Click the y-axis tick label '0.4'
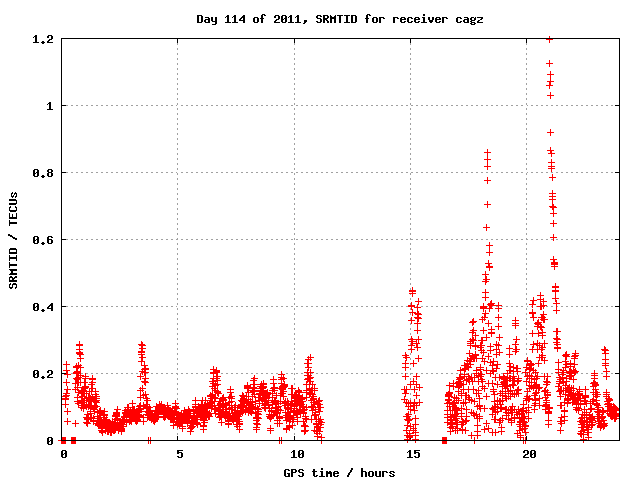Viewport: 640px width, 480px height. pos(41,307)
